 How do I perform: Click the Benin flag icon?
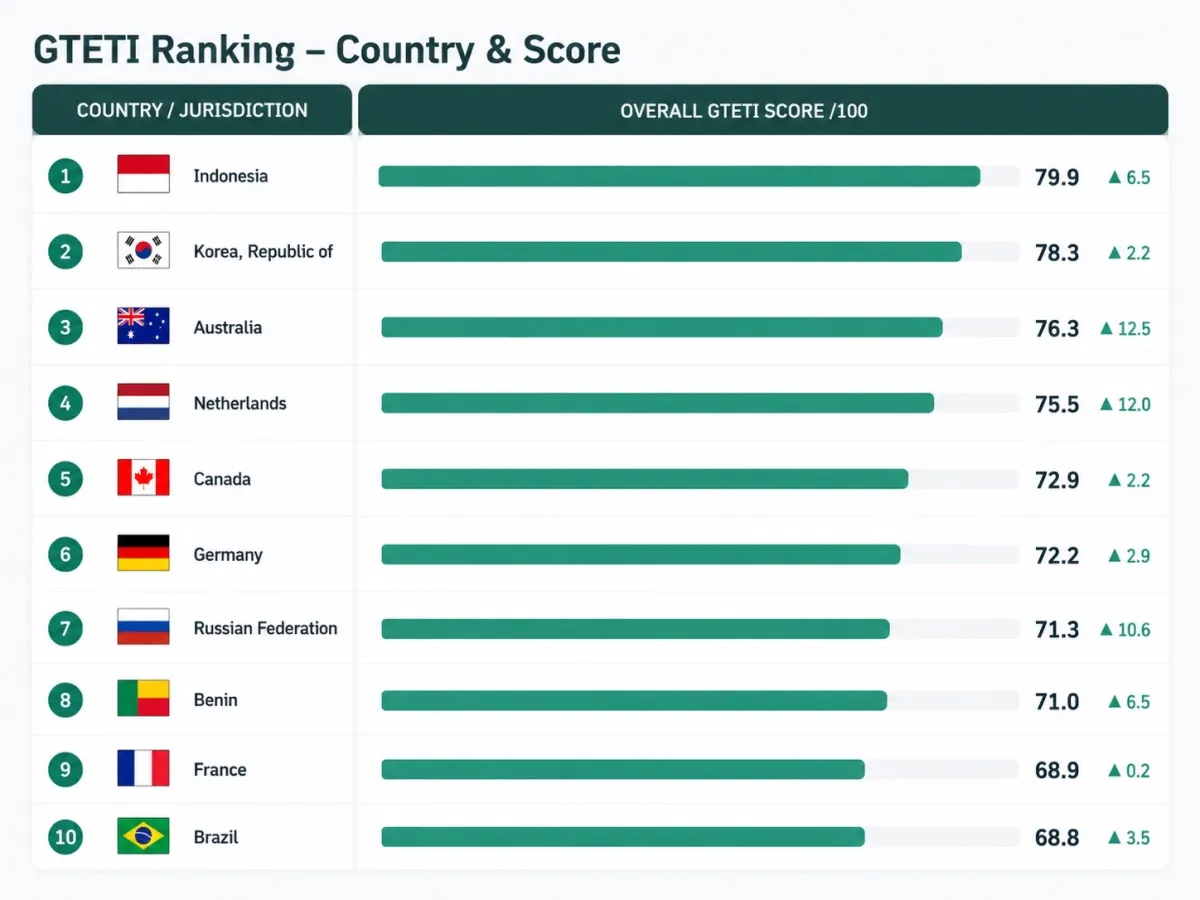[143, 699]
